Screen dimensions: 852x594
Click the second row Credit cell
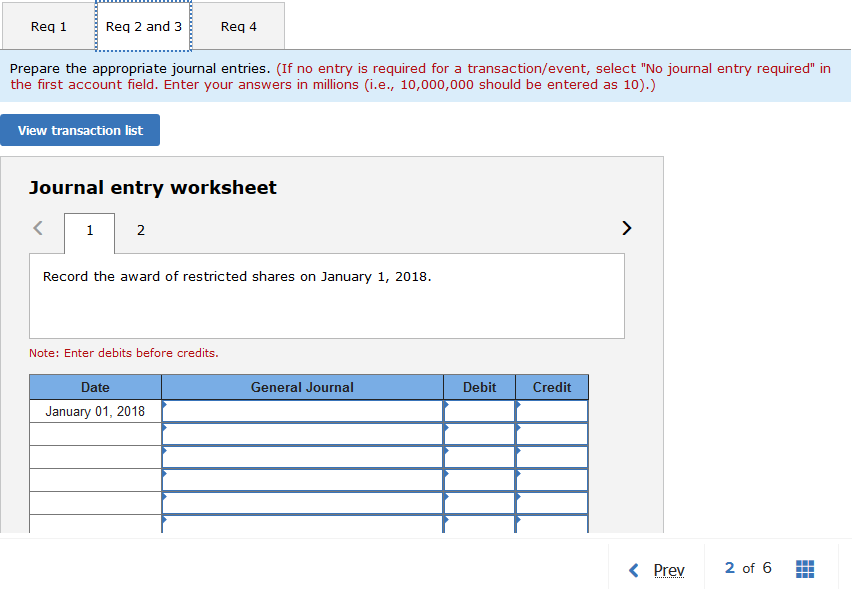point(552,434)
